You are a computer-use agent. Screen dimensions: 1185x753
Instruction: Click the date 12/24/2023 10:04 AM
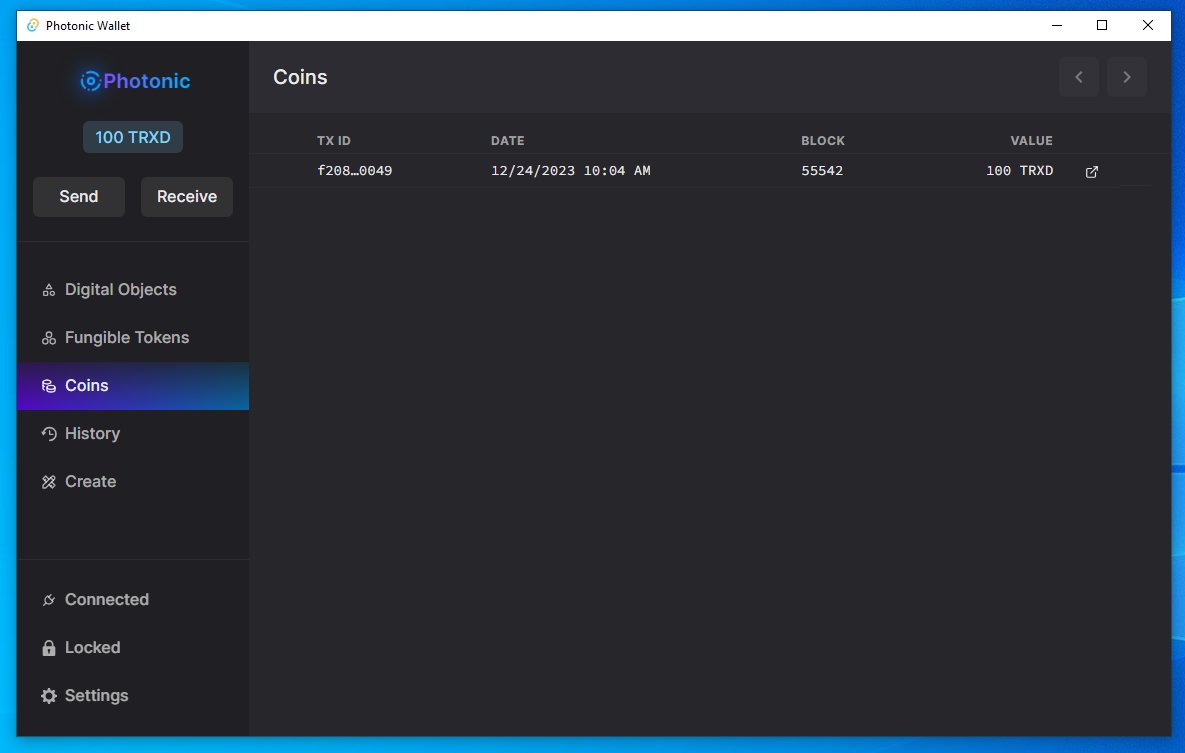pos(571,171)
